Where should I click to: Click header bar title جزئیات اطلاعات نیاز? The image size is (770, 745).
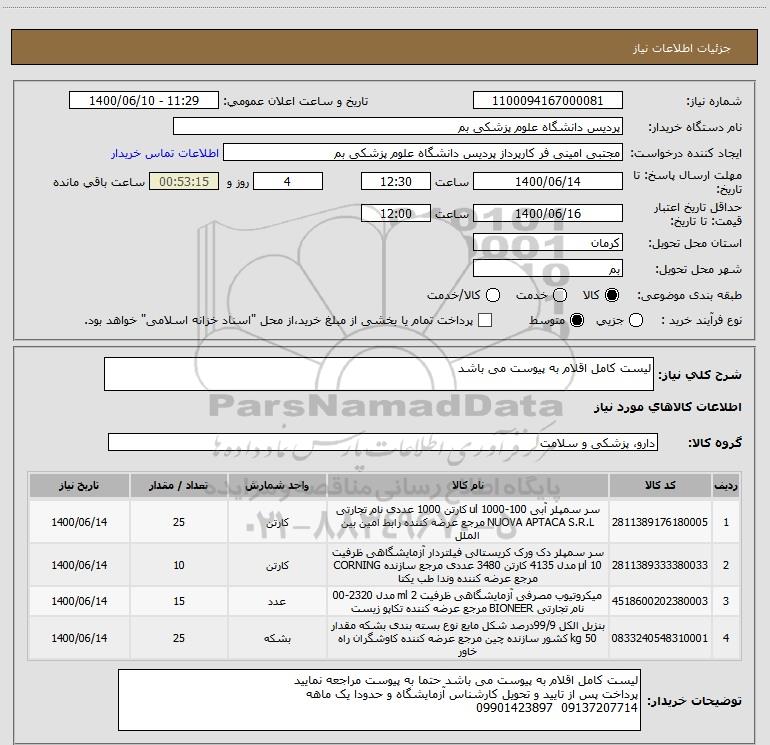tap(681, 48)
